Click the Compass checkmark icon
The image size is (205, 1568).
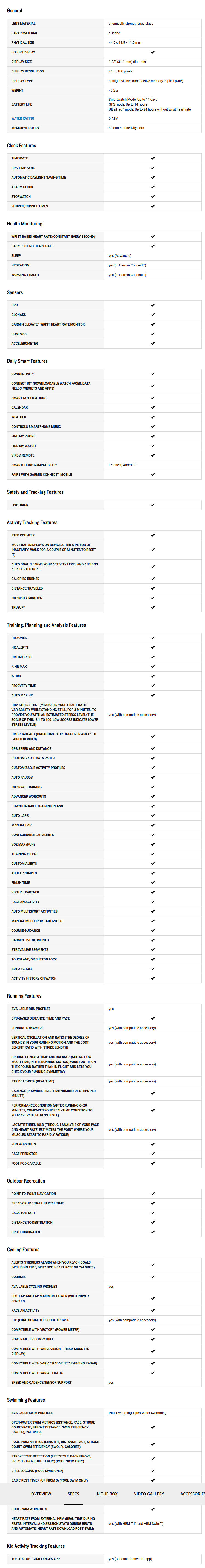point(153,333)
